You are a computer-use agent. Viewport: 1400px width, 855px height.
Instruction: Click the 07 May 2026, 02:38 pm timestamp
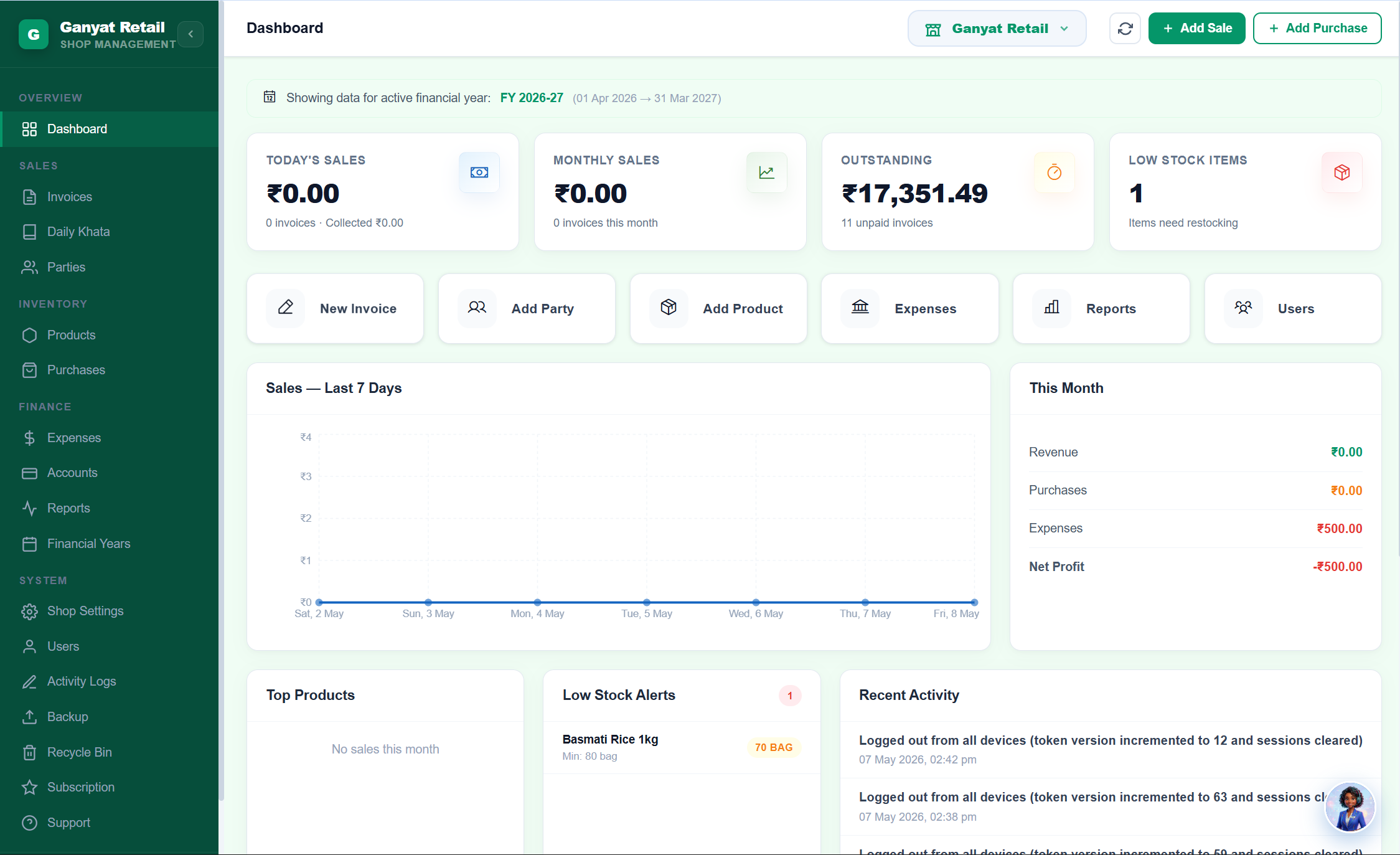pos(918,816)
